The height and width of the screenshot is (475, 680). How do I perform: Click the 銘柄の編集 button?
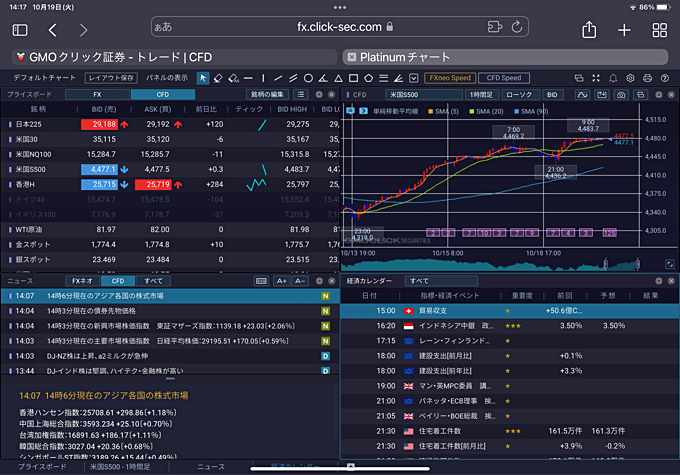coord(267,95)
